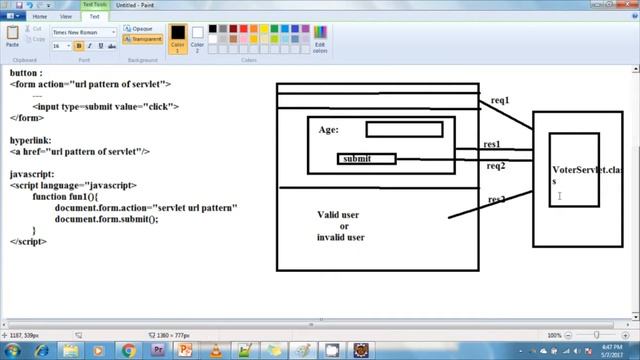This screenshot has width=640, height=360.
Task: Click the zoom slider handle
Action: pyautogui.click(x=596, y=336)
